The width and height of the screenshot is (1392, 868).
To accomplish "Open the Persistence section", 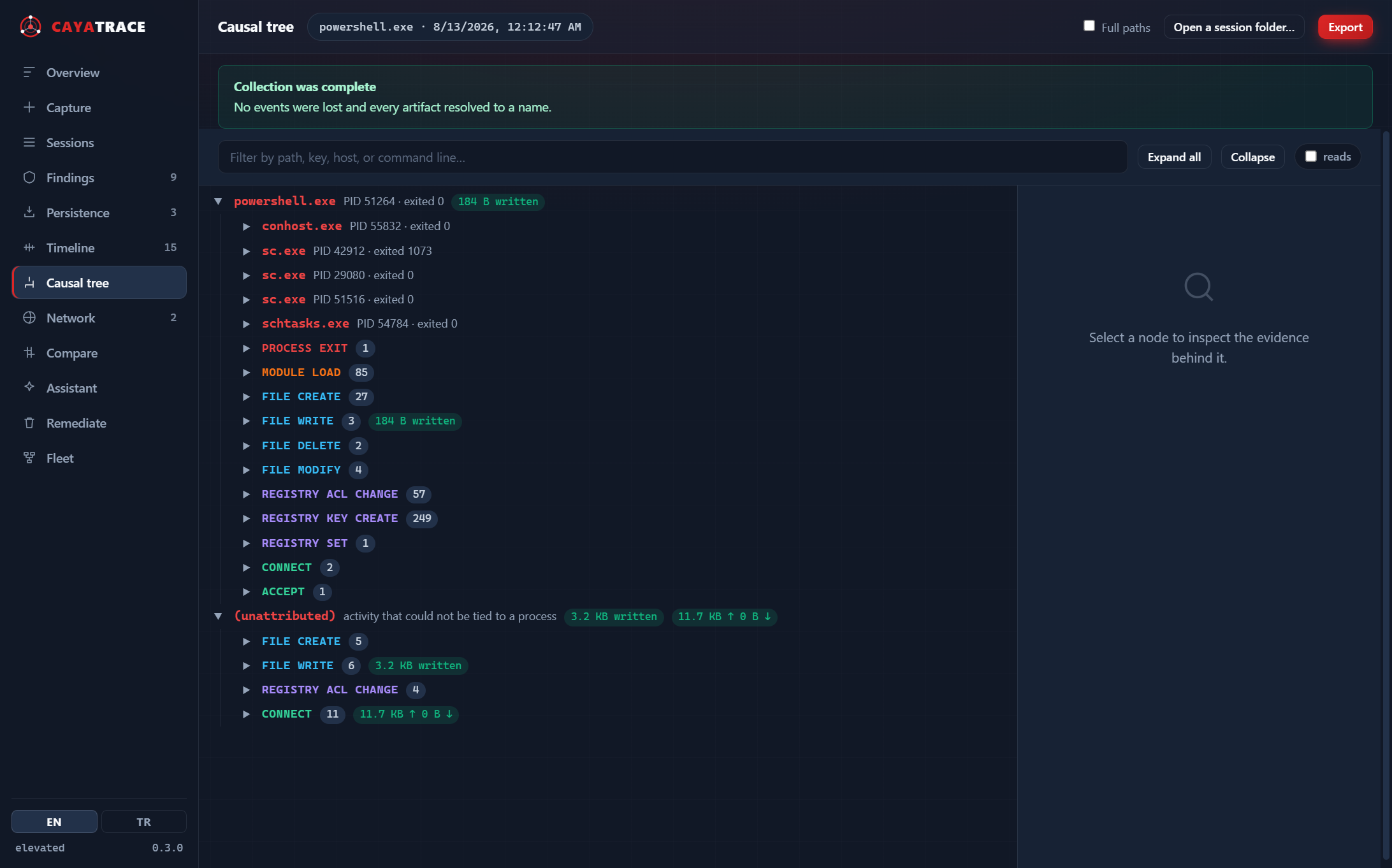I will click(99, 212).
